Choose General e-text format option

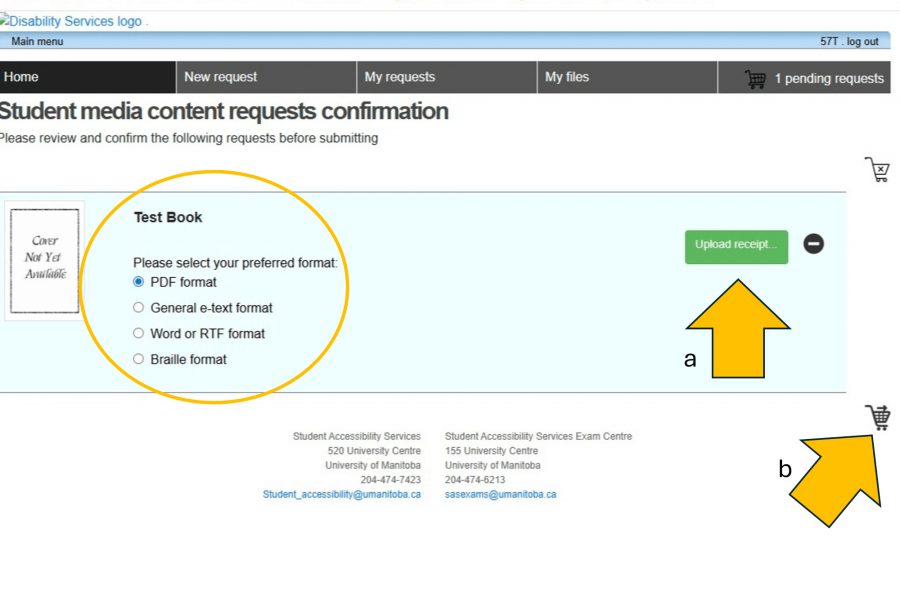pos(139,308)
